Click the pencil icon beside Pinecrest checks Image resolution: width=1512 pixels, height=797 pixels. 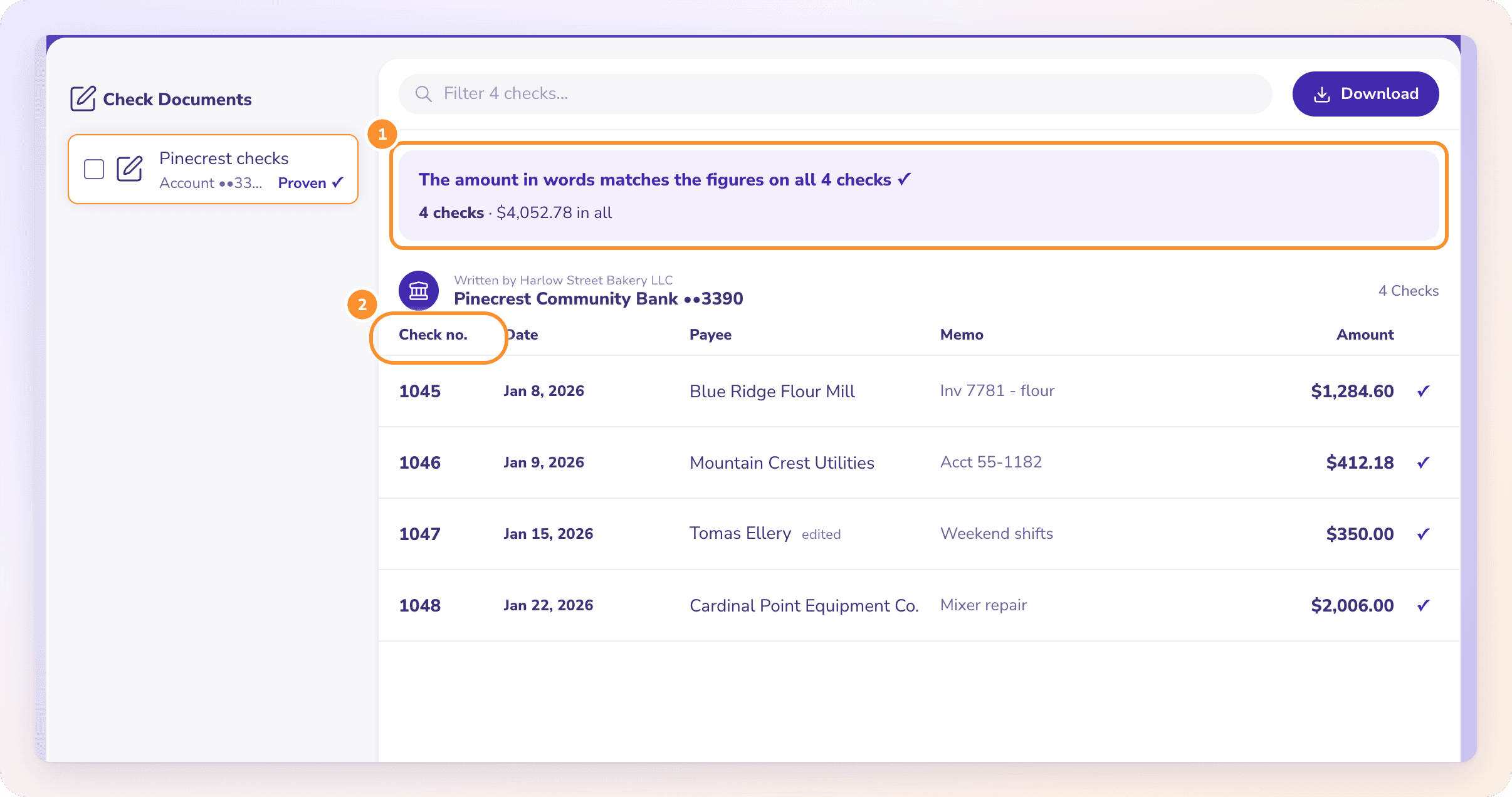[130, 169]
